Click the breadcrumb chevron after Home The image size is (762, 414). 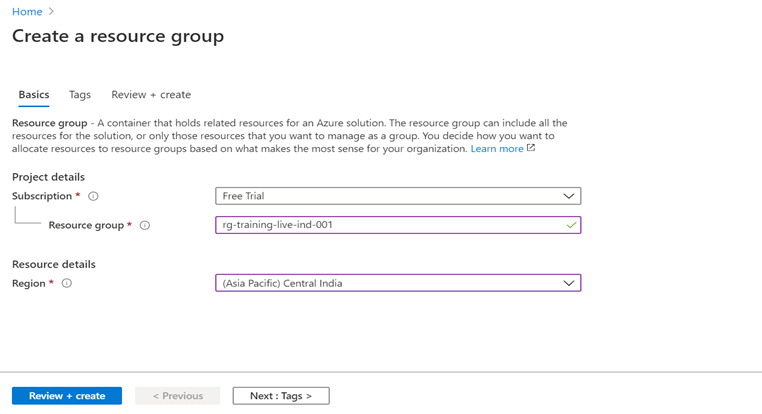coord(52,12)
